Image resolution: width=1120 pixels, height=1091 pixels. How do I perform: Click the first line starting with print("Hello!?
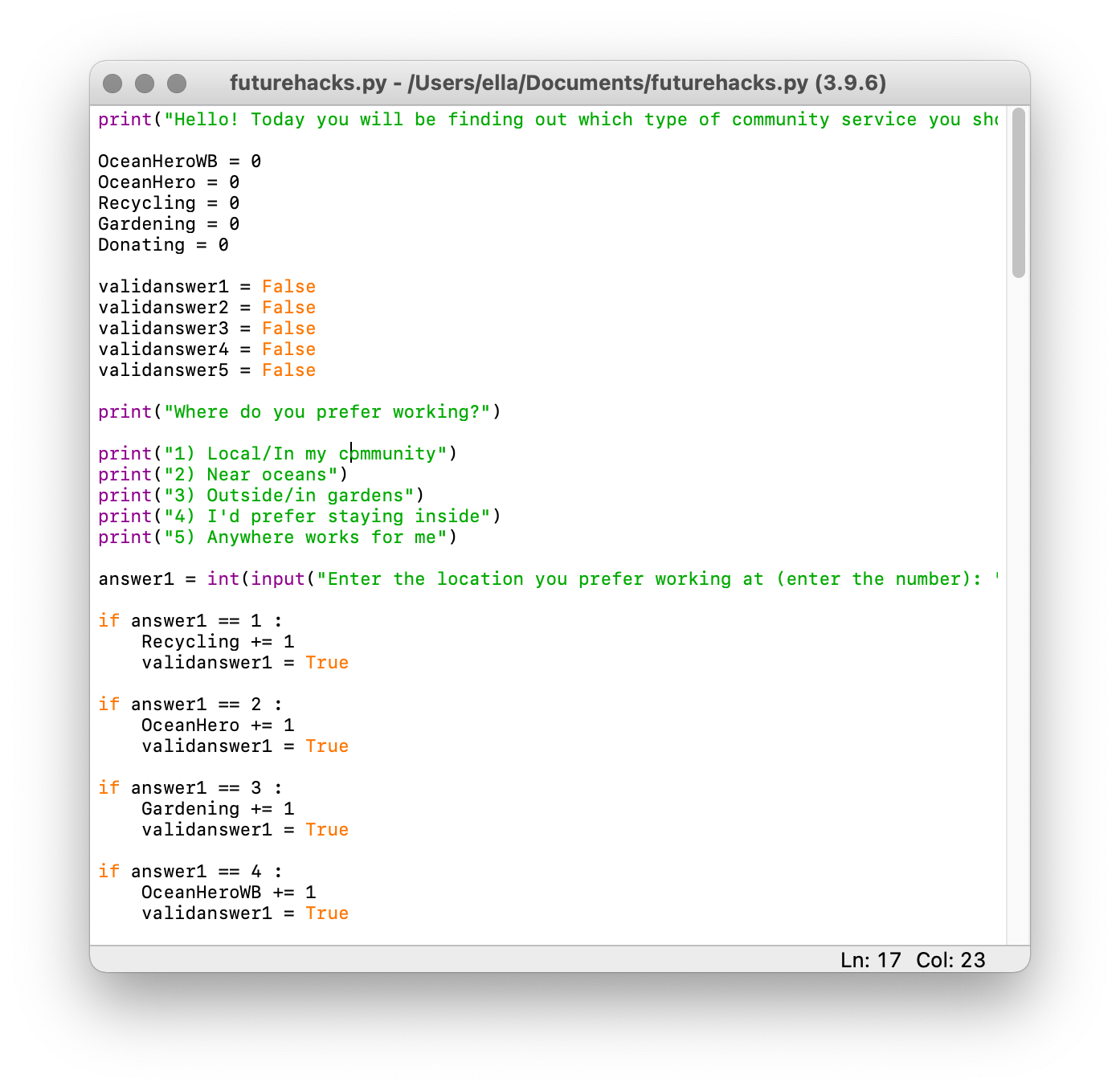click(x=548, y=120)
